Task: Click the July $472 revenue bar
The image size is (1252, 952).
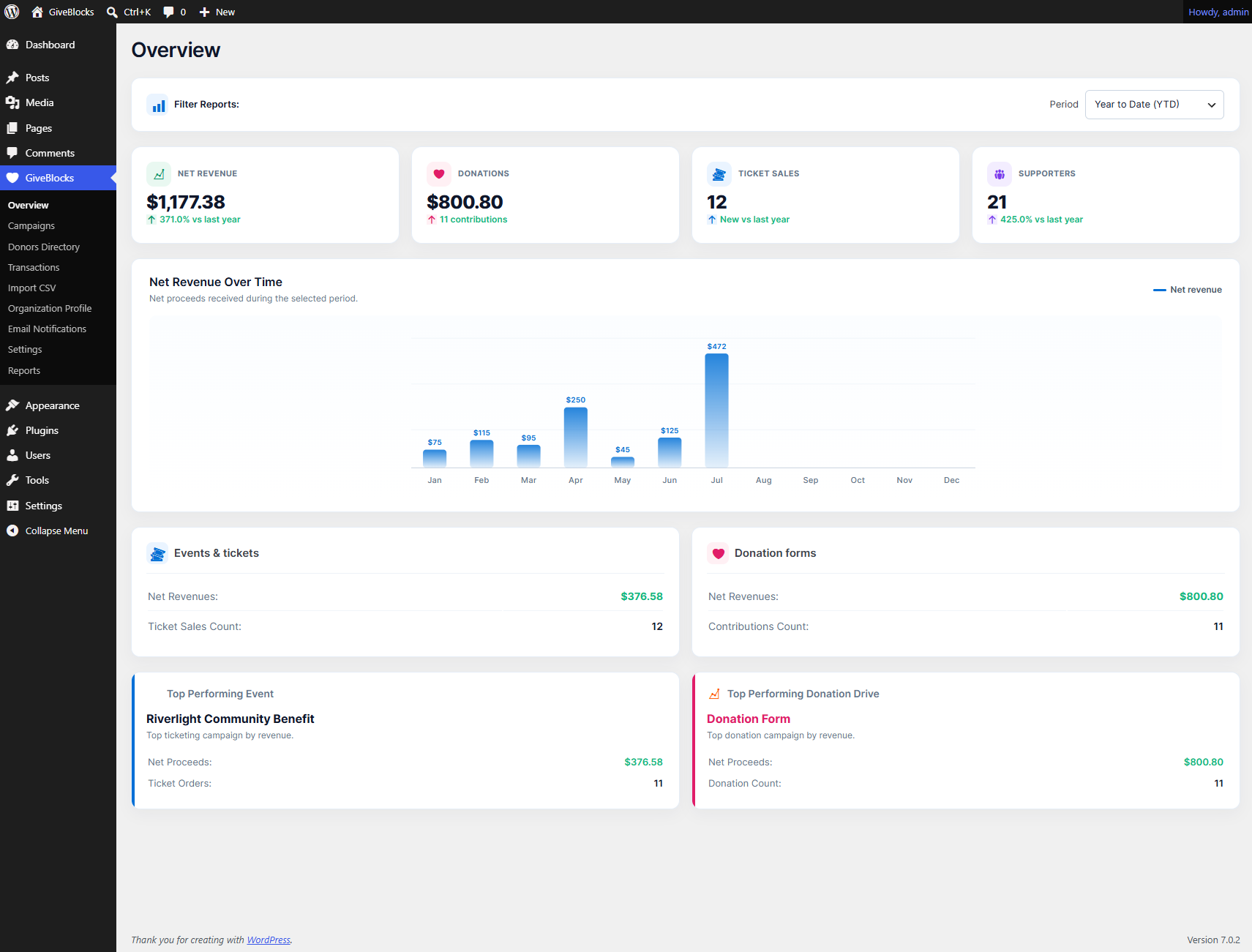Action: [x=716, y=411]
